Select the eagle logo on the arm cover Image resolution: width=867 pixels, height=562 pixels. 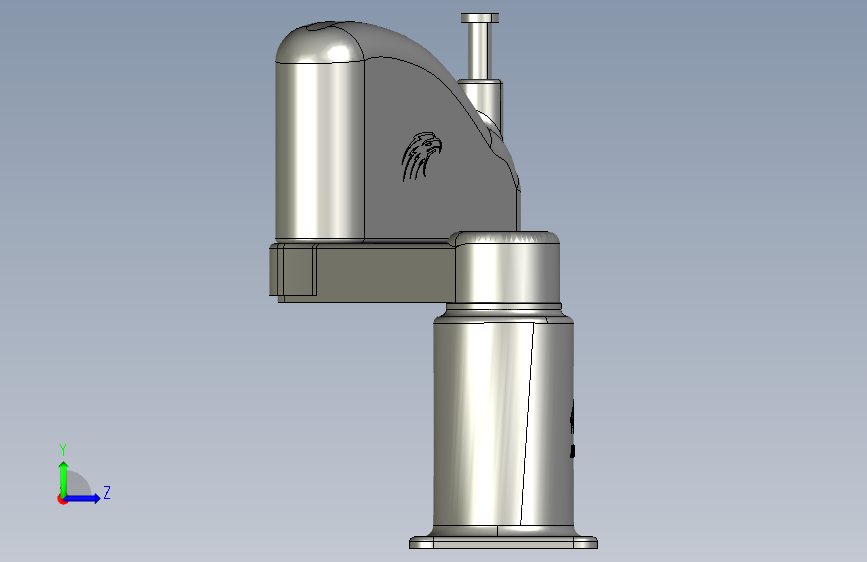point(421,156)
